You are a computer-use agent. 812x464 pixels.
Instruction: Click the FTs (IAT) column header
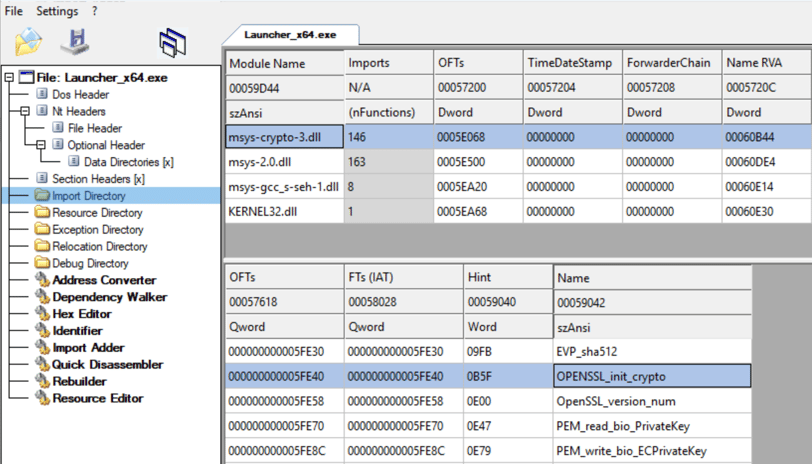tap(404, 277)
